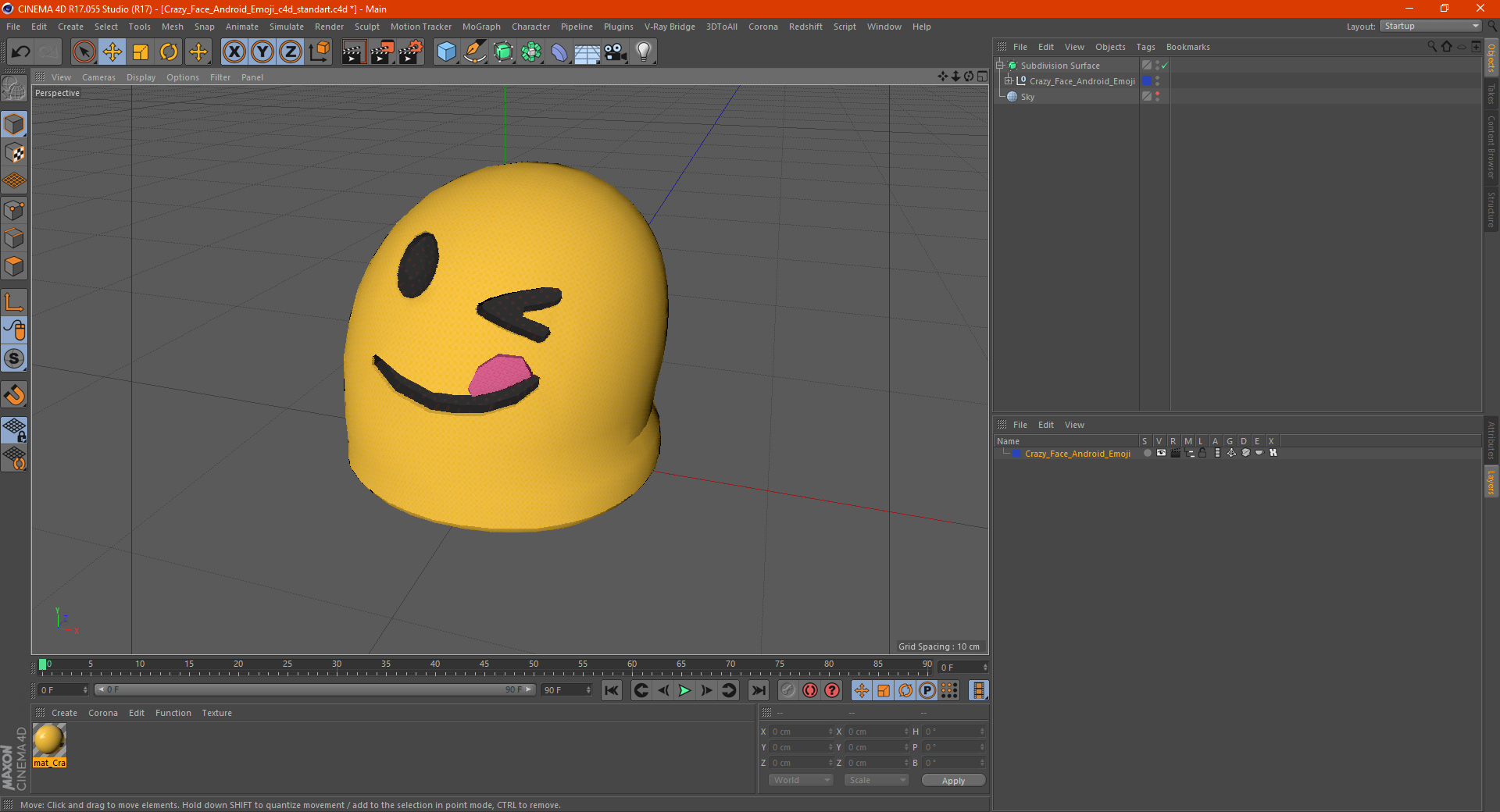
Task: Toggle Crazy_Face_Android_Emoji visibility dots
Action: pos(1158,81)
